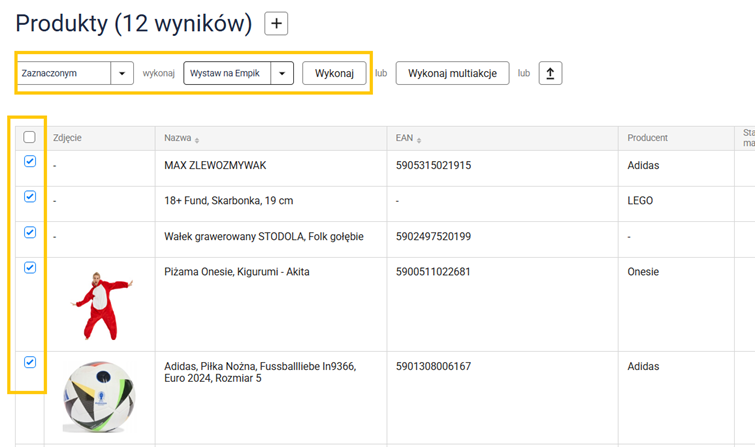The width and height of the screenshot is (755, 447).
Task: Click the Producent column header
Action: (647, 138)
